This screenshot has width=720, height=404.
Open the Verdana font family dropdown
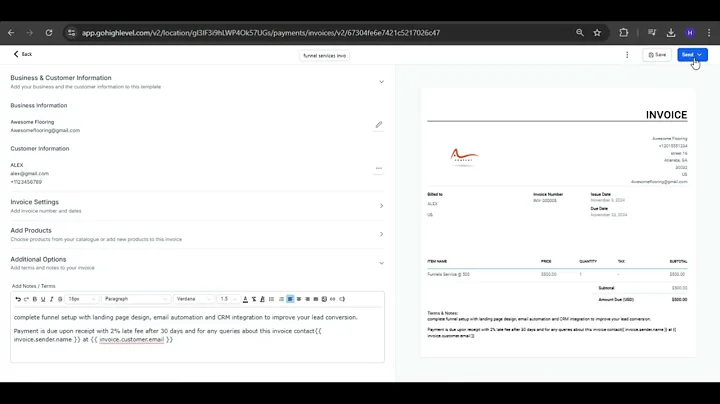194,299
